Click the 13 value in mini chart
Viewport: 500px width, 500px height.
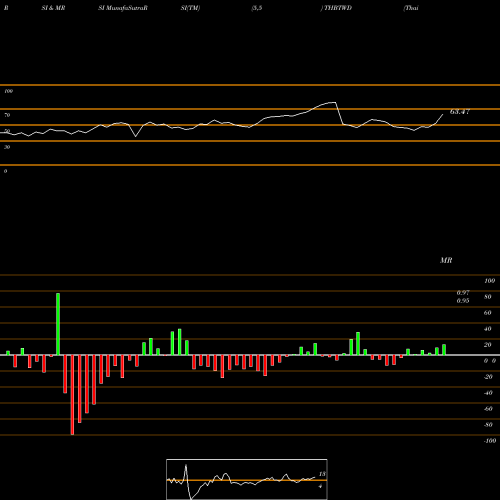322,474
